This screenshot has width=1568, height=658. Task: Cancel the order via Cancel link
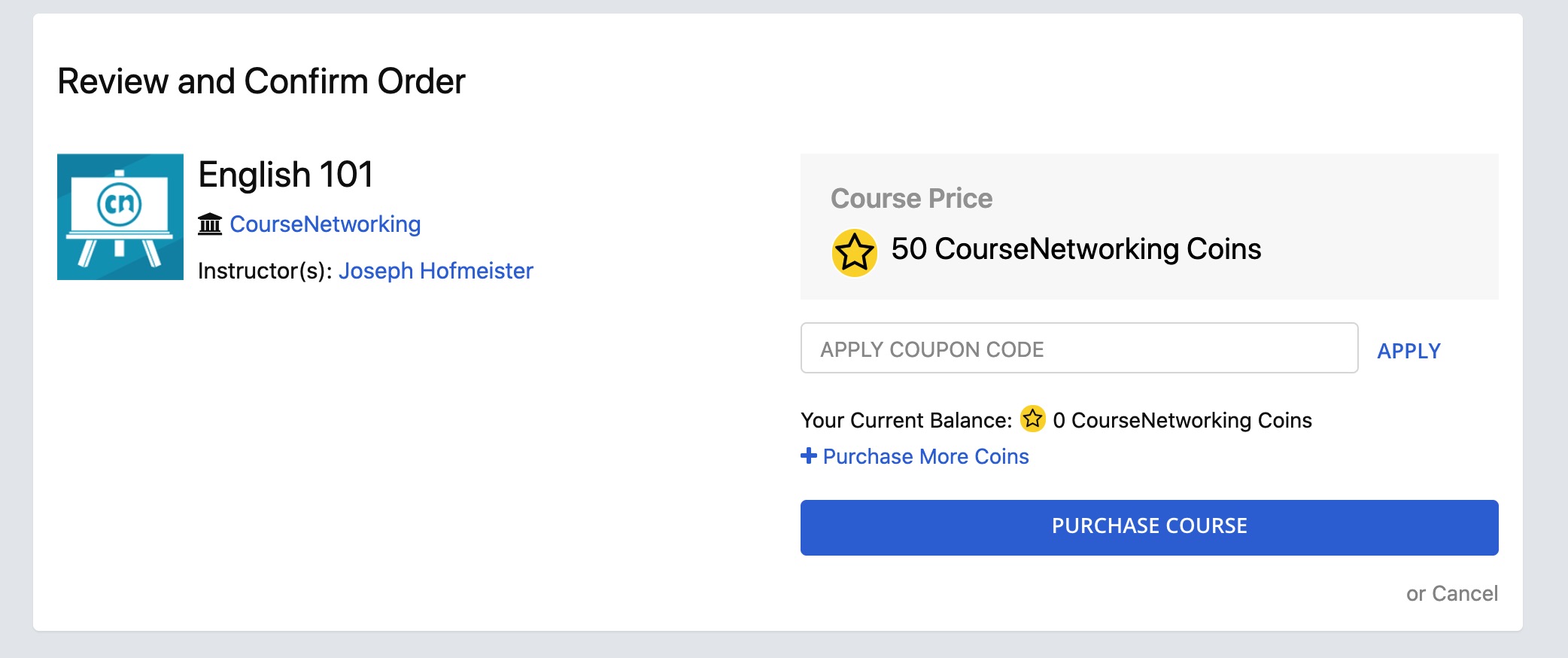coord(1464,593)
